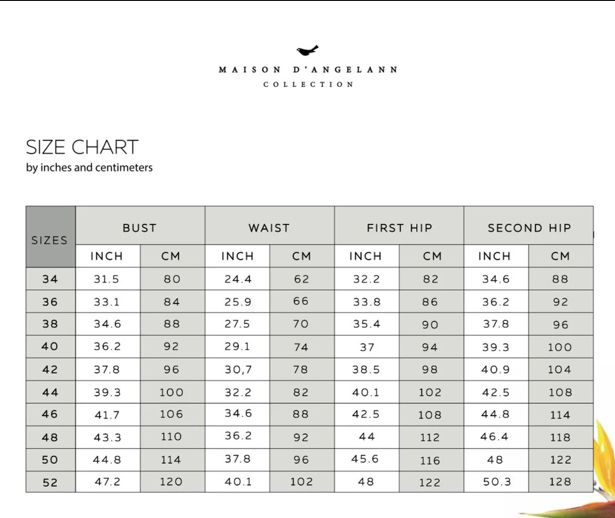The height and width of the screenshot is (518, 615).
Task: Select the Waist column header
Action: coord(269,228)
